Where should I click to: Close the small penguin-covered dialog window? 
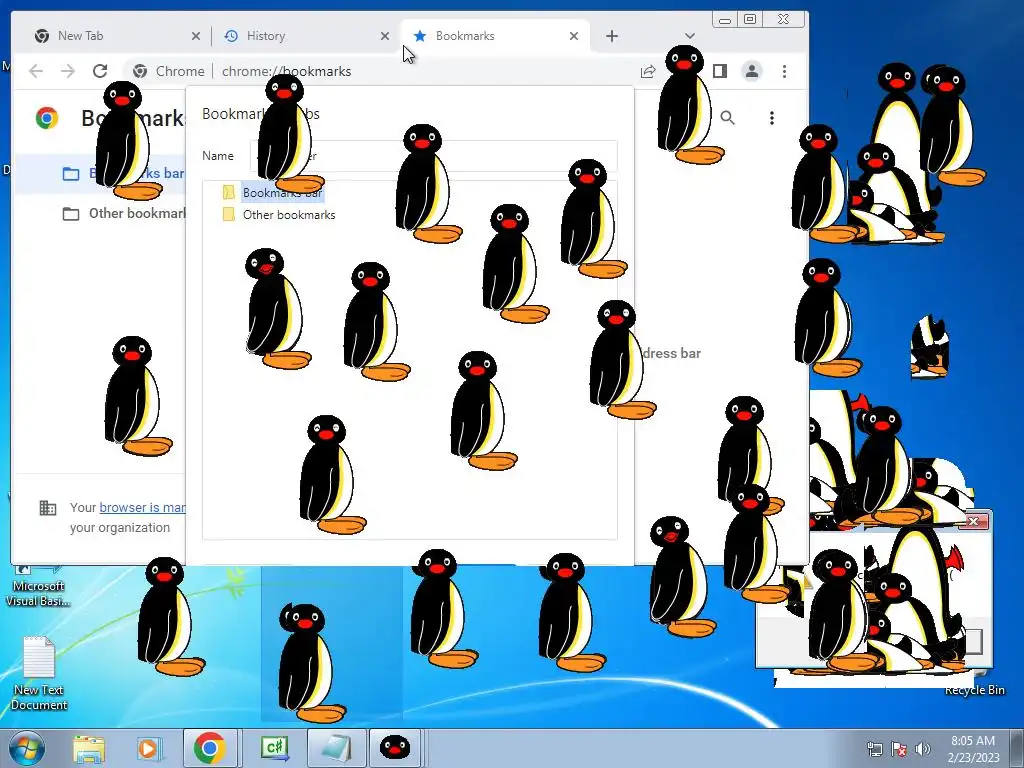click(x=974, y=521)
